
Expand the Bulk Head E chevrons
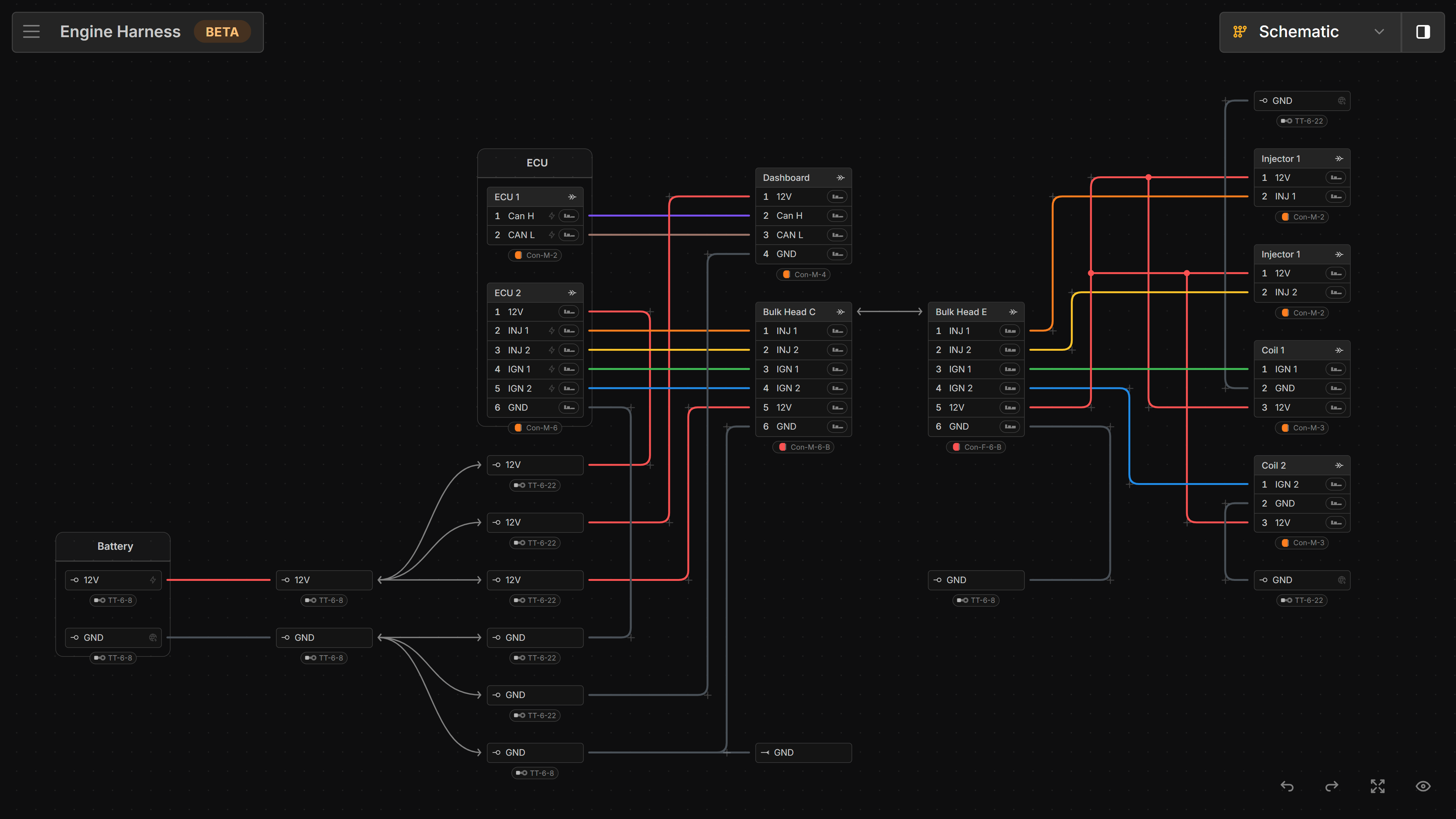[1013, 312]
